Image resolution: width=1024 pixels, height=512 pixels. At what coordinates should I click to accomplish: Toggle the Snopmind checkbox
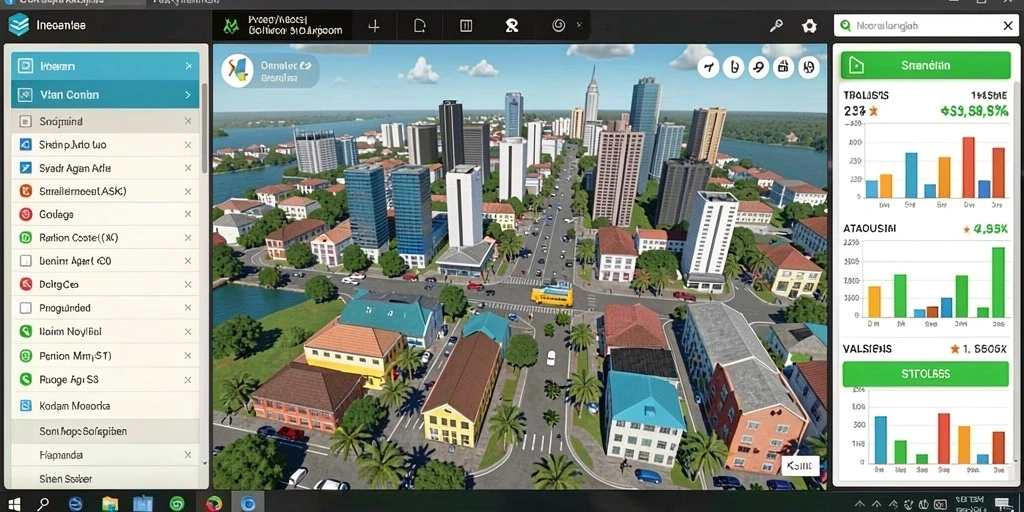25,121
